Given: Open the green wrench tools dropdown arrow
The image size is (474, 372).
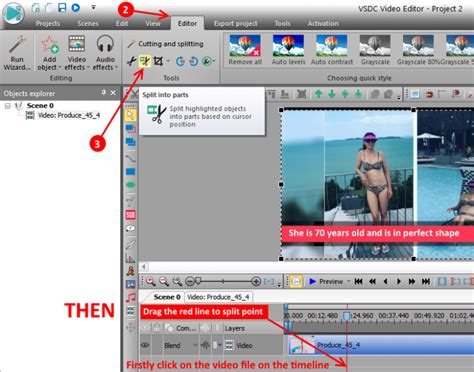Looking at the screenshot, I should pos(214,61).
